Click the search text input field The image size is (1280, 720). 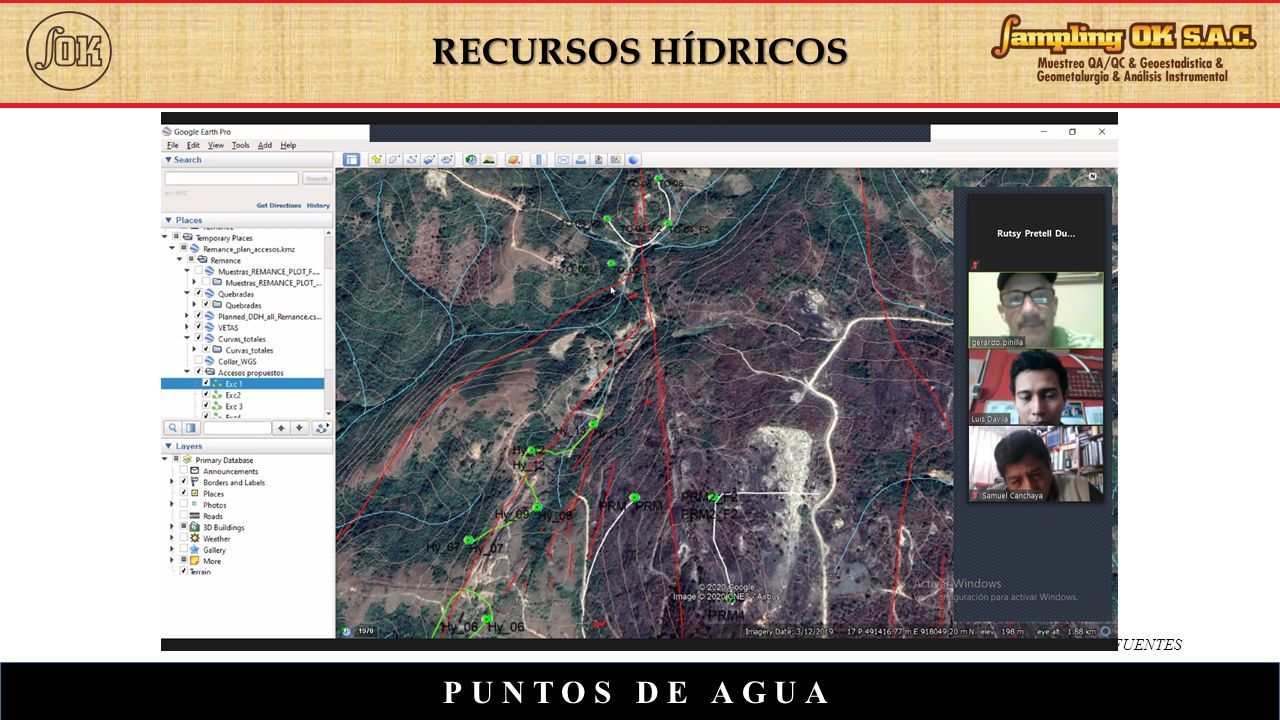coord(231,178)
